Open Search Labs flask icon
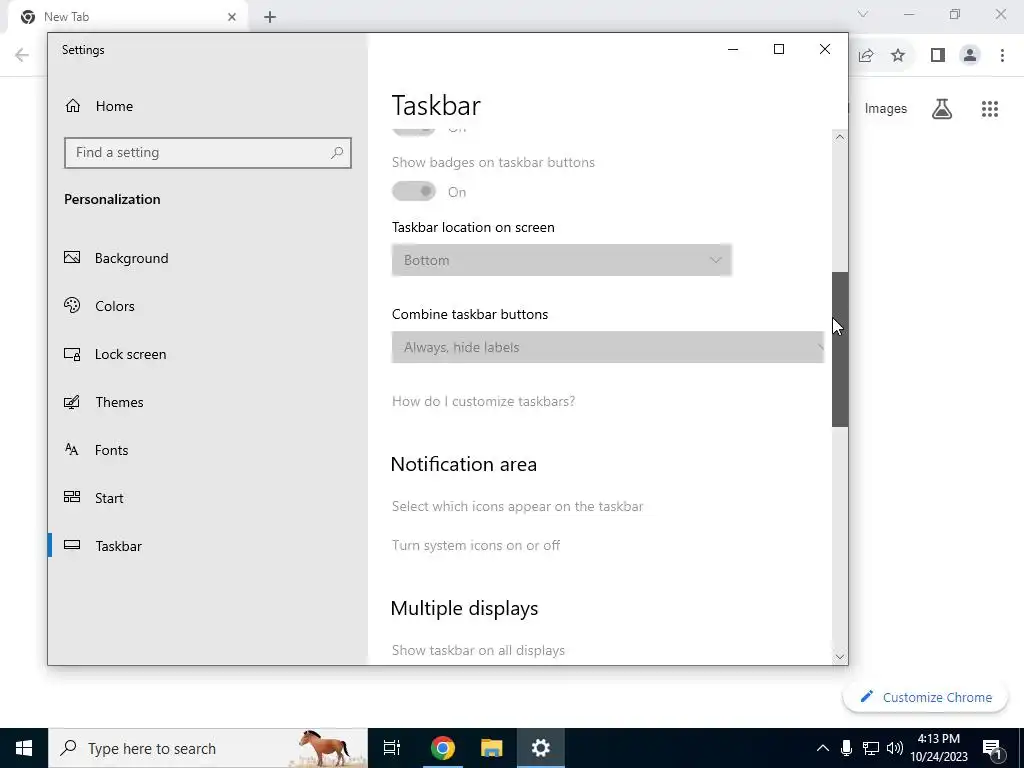1024x768 pixels. 942,108
